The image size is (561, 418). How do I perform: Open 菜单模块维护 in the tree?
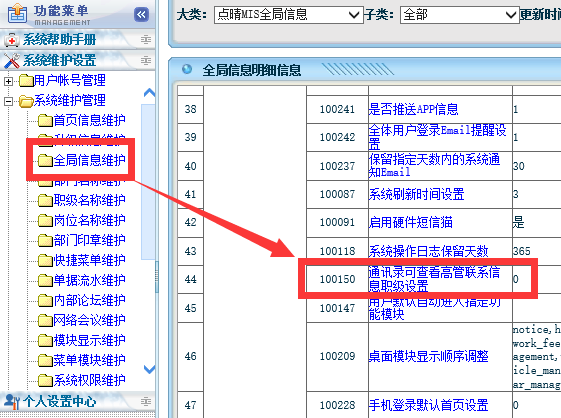tap(89, 360)
